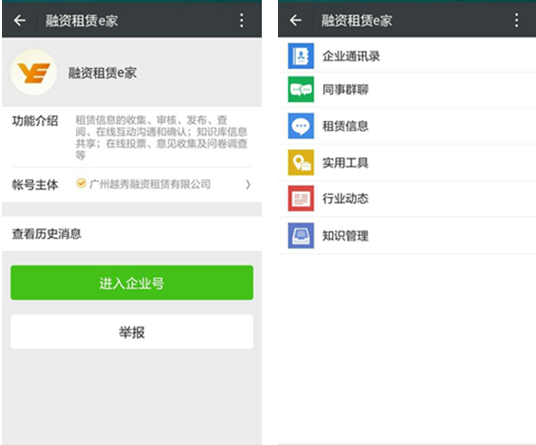Open the left screen three-dot menu
The width and height of the screenshot is (536, 445).
241,21
